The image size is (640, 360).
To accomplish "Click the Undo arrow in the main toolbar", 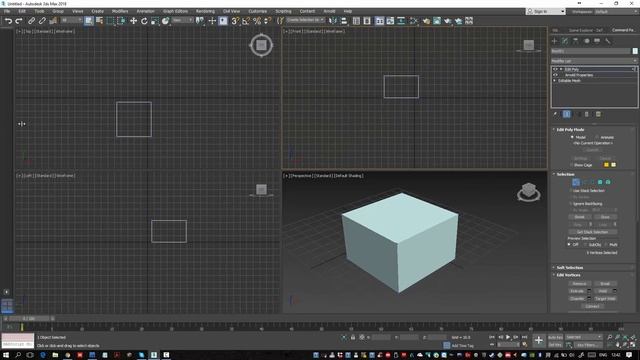I will click(x=8, y=21).
